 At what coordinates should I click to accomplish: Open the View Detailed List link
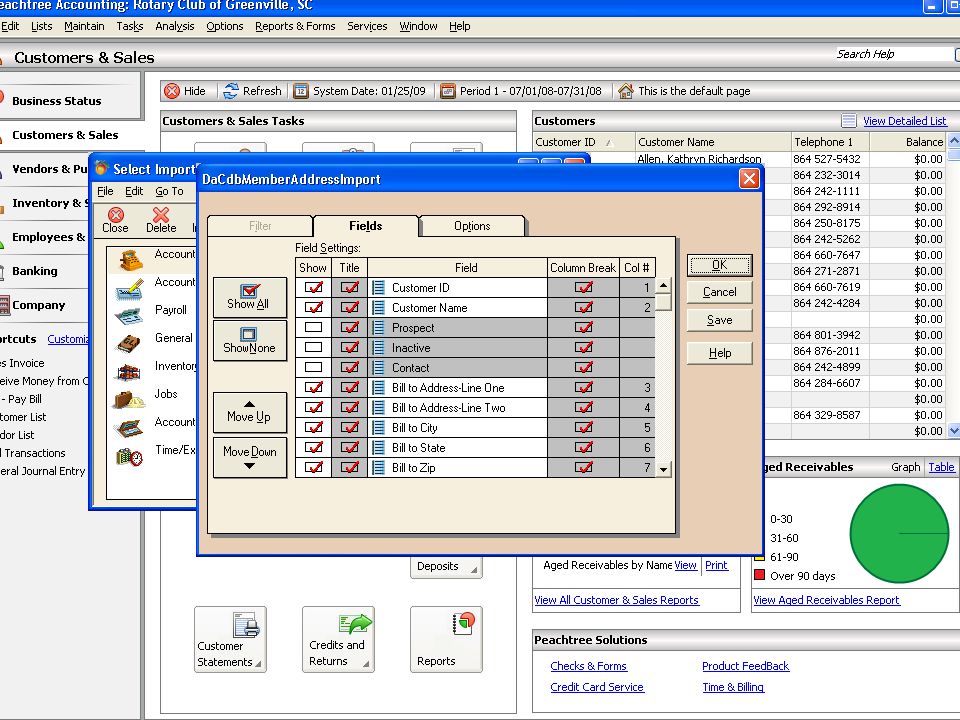click(x=905, y=121)
